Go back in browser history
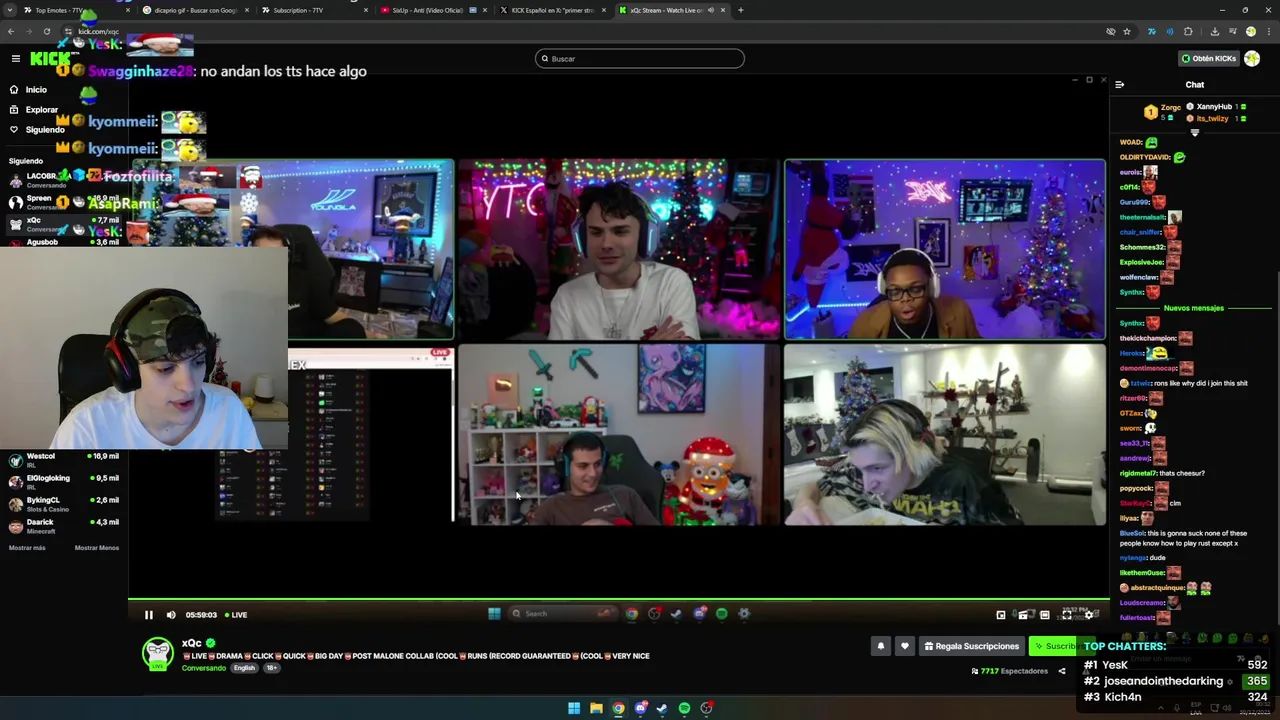 click(11, 31)
